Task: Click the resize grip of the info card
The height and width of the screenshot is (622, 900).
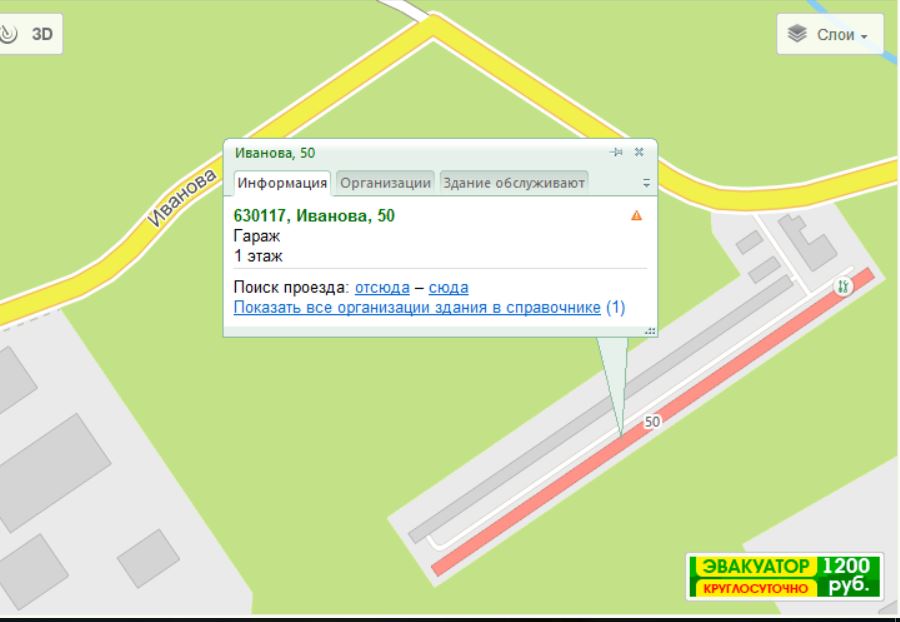Action: pyautogui.click(x=651, y=330)
